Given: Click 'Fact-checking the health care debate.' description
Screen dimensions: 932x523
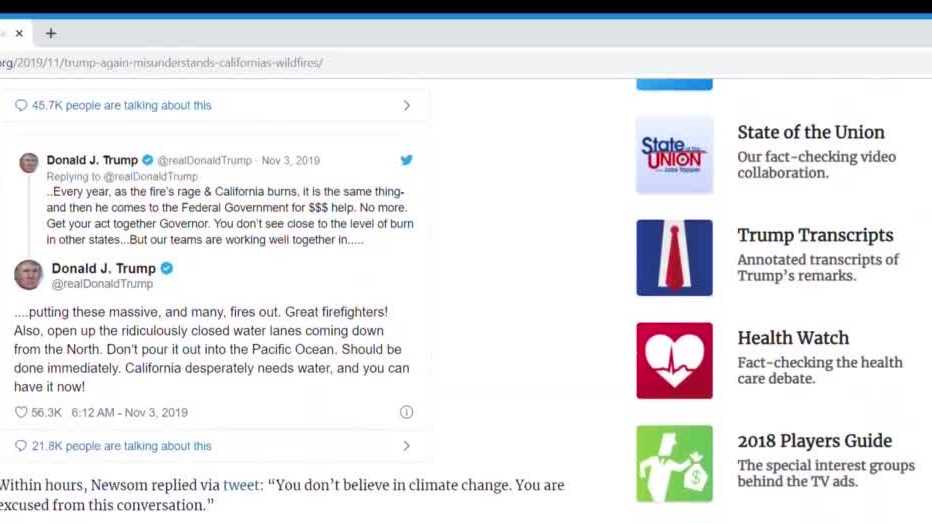Looking at the screenshot, I should point(820,370).
